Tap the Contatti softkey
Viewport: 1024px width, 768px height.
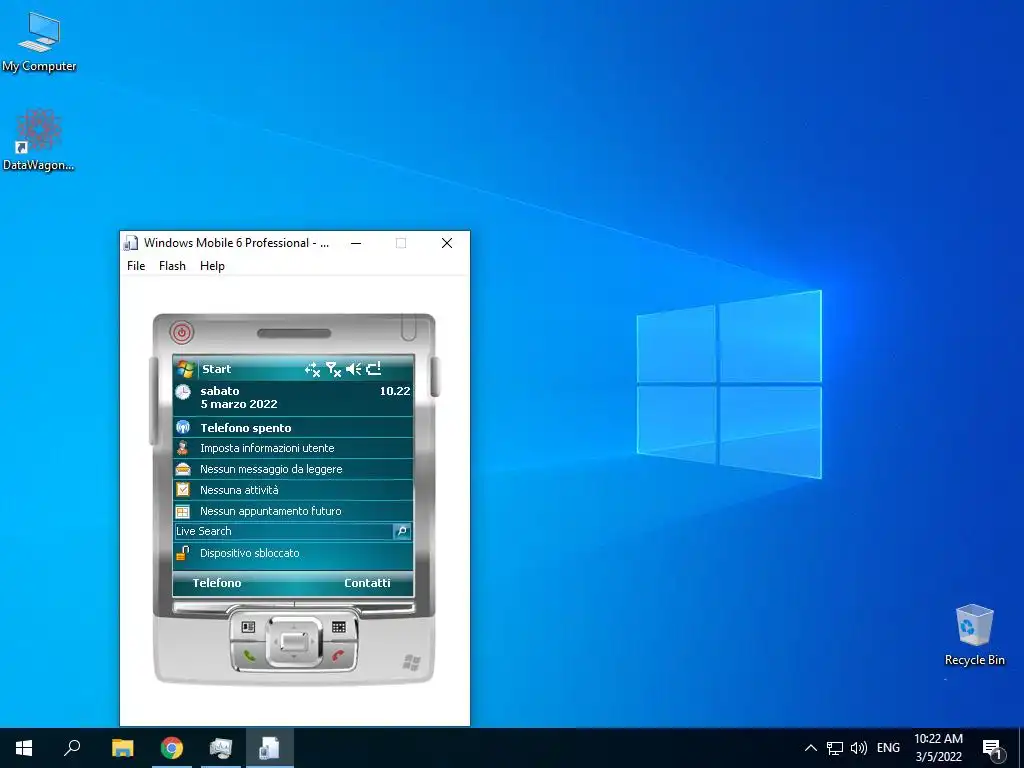367,583
